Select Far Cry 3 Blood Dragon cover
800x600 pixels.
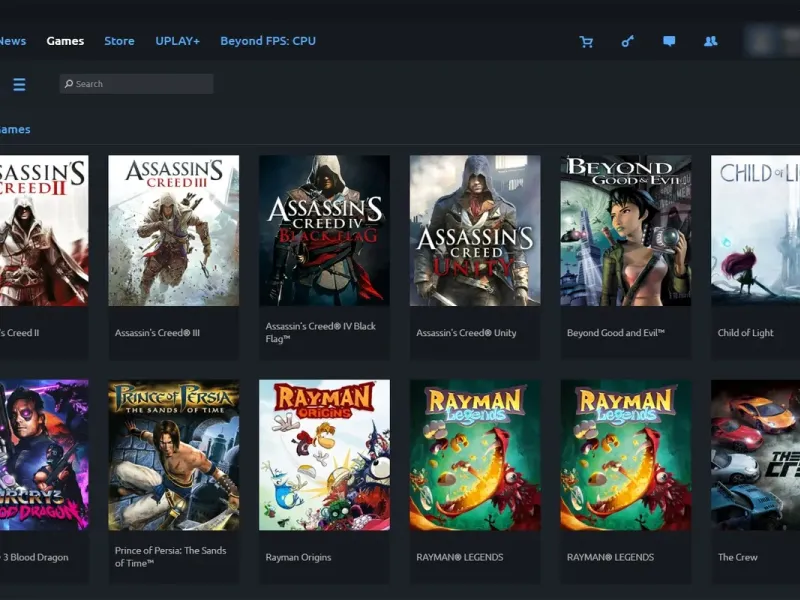coord(44,455)
